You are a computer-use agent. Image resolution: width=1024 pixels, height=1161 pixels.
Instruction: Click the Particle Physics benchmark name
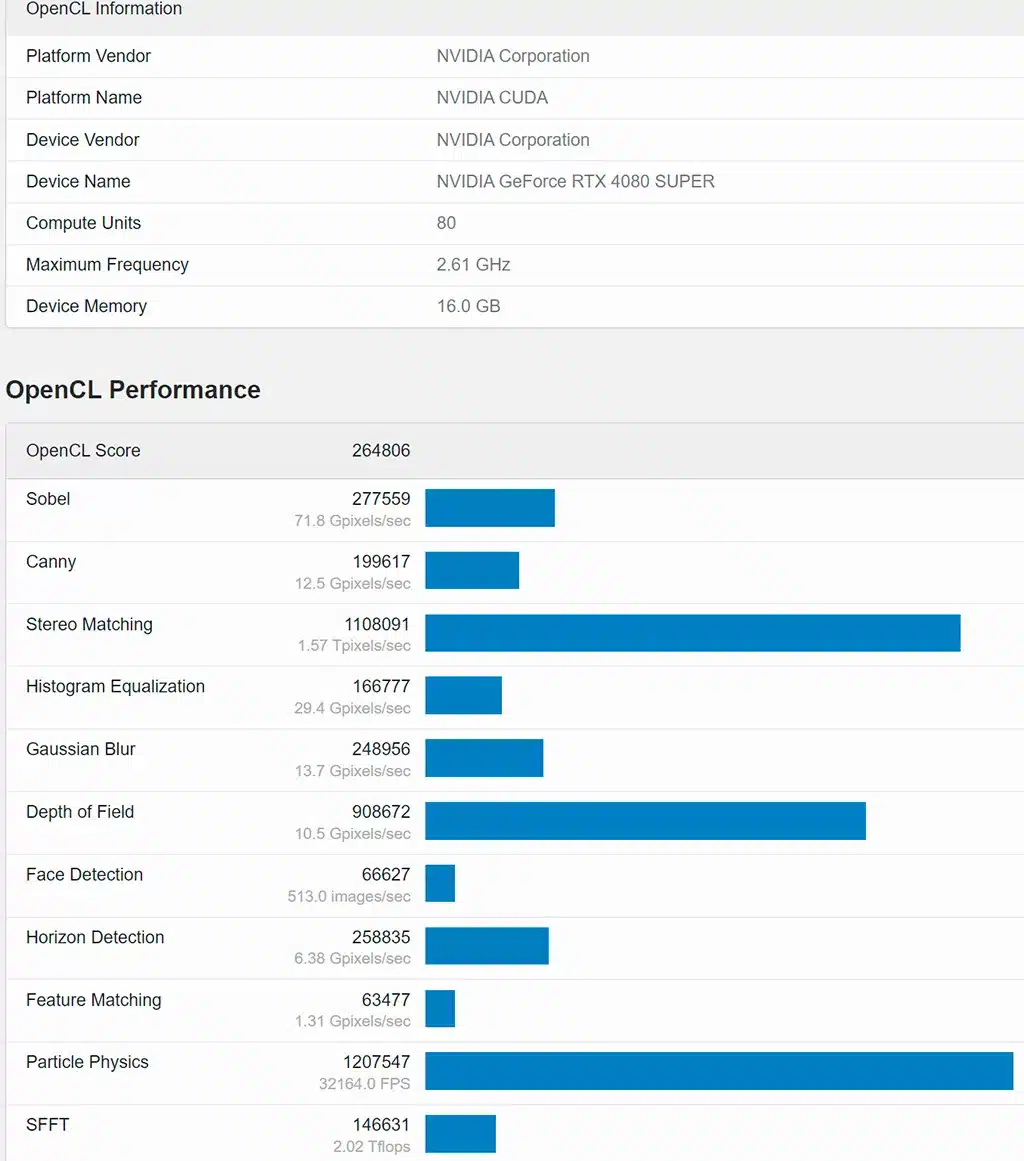pyautogui.click(x=87, y=1062)
